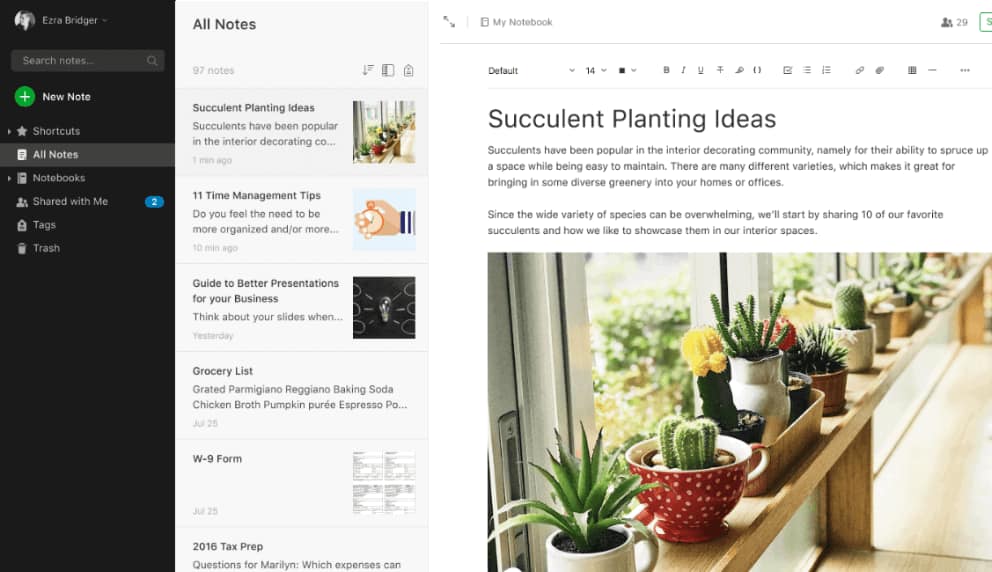Toggle underline formatting
This screenshot has height=572, width=992.
[x=700, y=70]
